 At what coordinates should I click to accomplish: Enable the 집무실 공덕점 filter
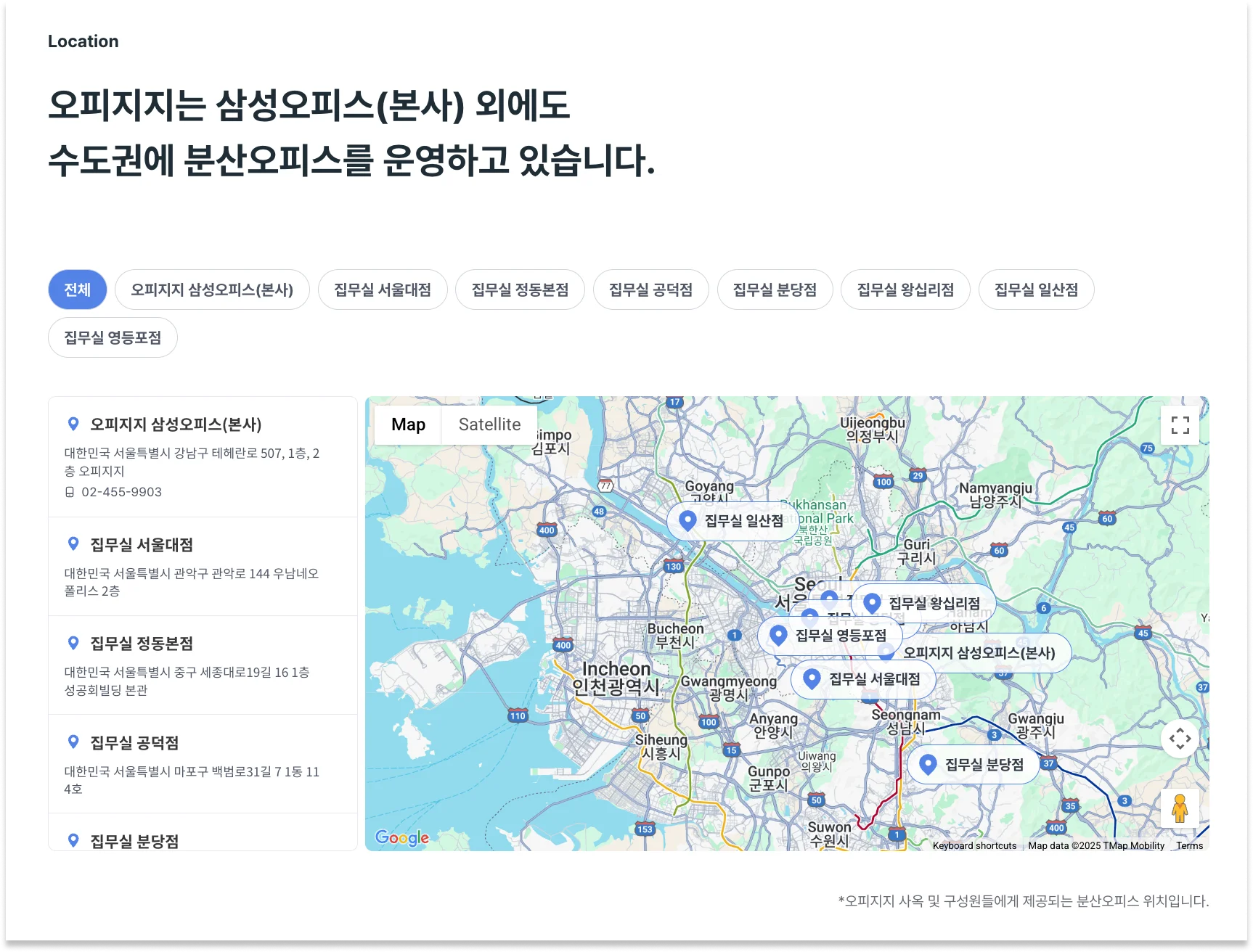[x=650, y=290]
